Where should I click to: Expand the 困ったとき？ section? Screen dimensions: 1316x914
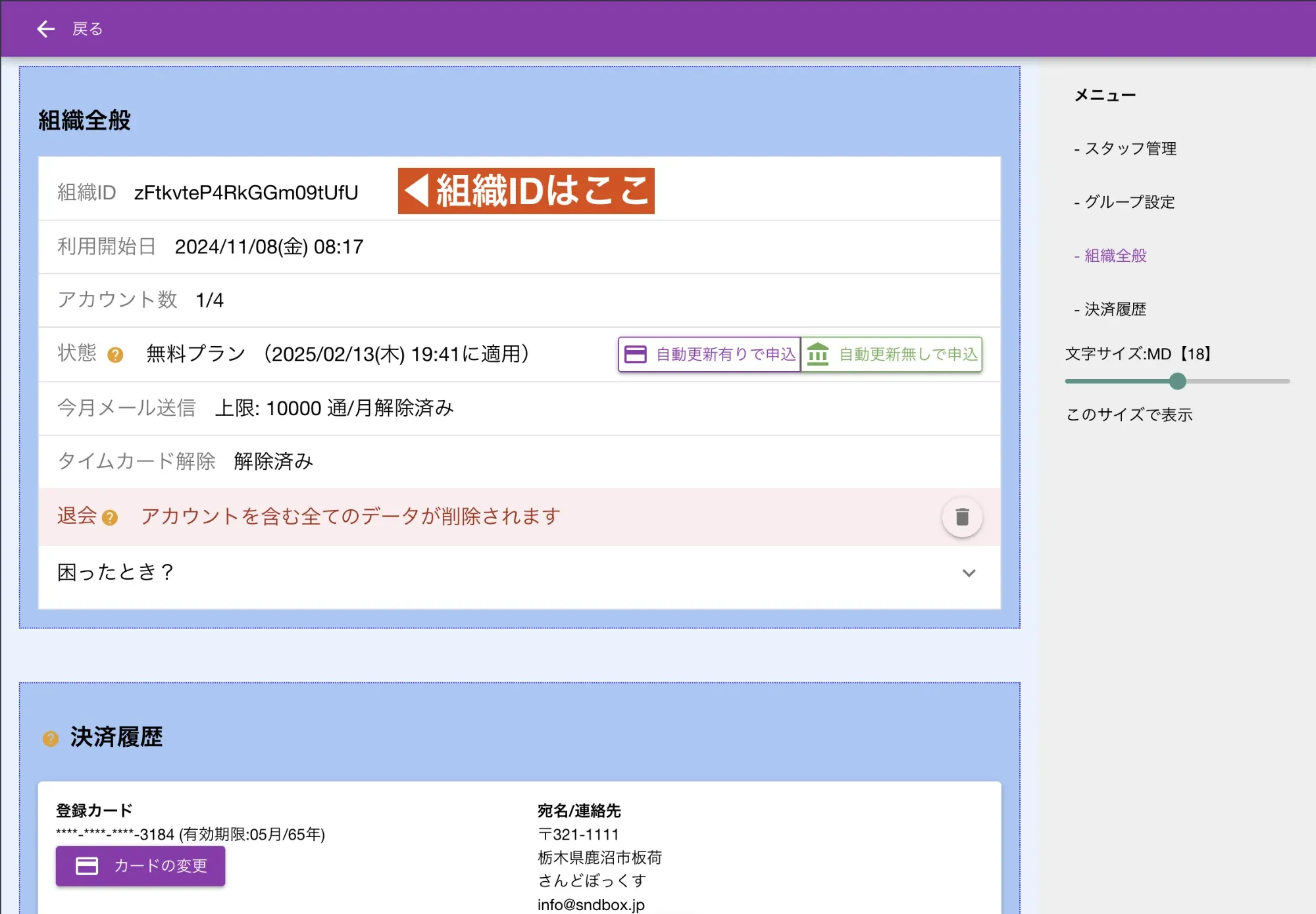pyautogui.click(x=969, y=573)
